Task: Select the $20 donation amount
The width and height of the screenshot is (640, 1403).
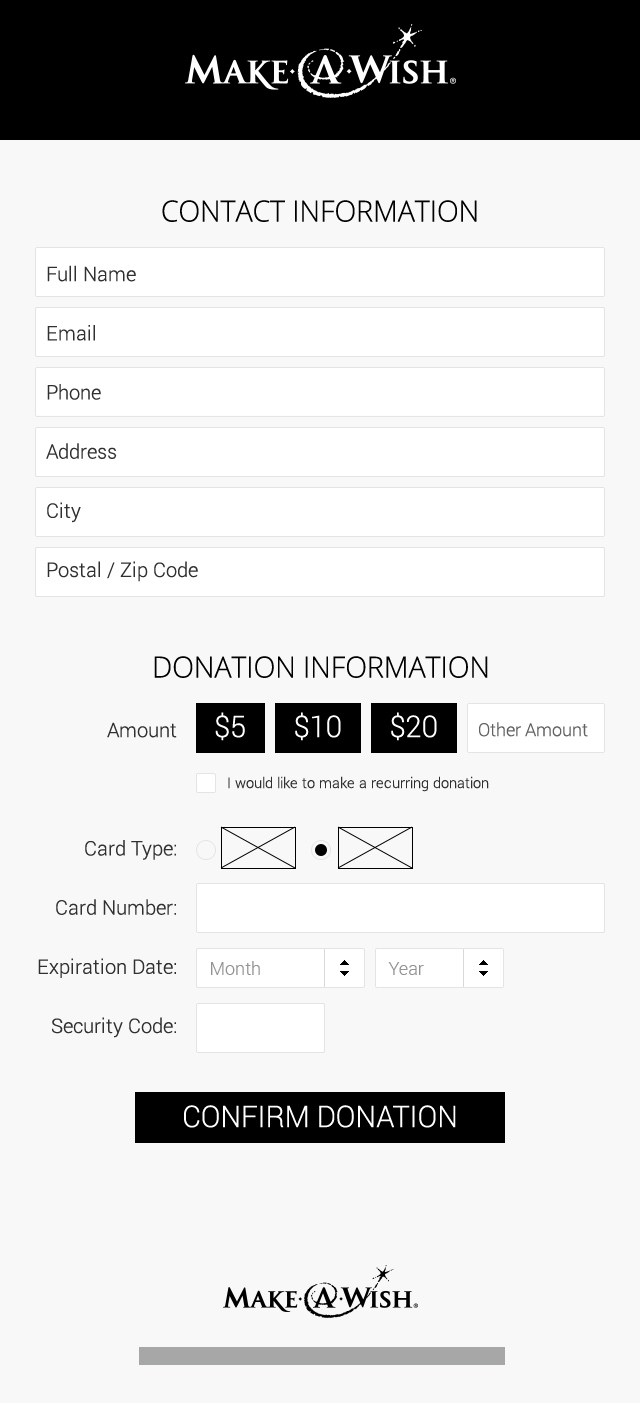Action: point(414,728)
